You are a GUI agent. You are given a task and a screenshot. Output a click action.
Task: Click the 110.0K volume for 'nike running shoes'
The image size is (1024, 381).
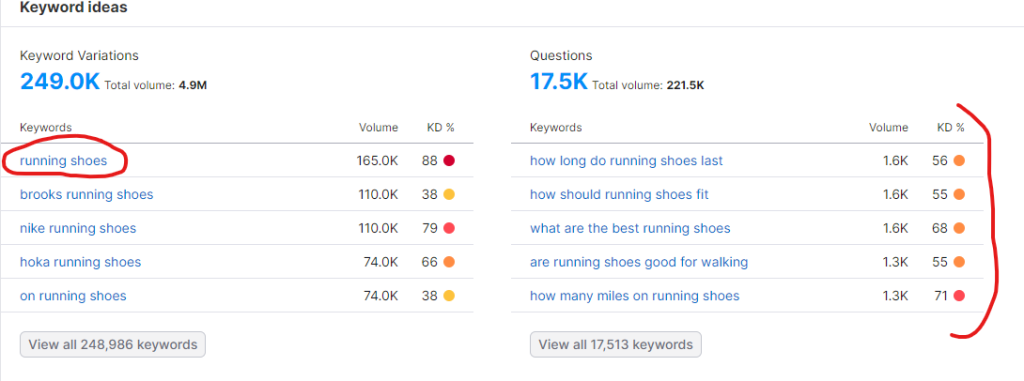tap(377, 229)
